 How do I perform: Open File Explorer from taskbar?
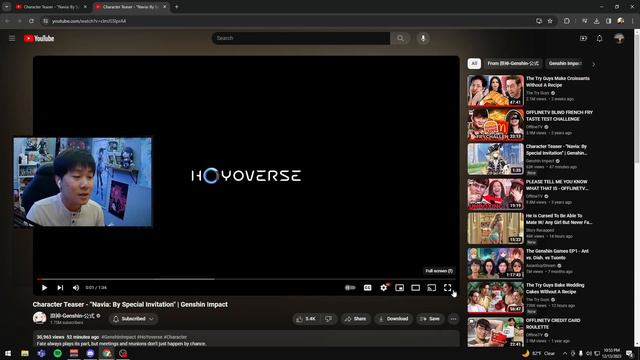click(x=25, y=353)
